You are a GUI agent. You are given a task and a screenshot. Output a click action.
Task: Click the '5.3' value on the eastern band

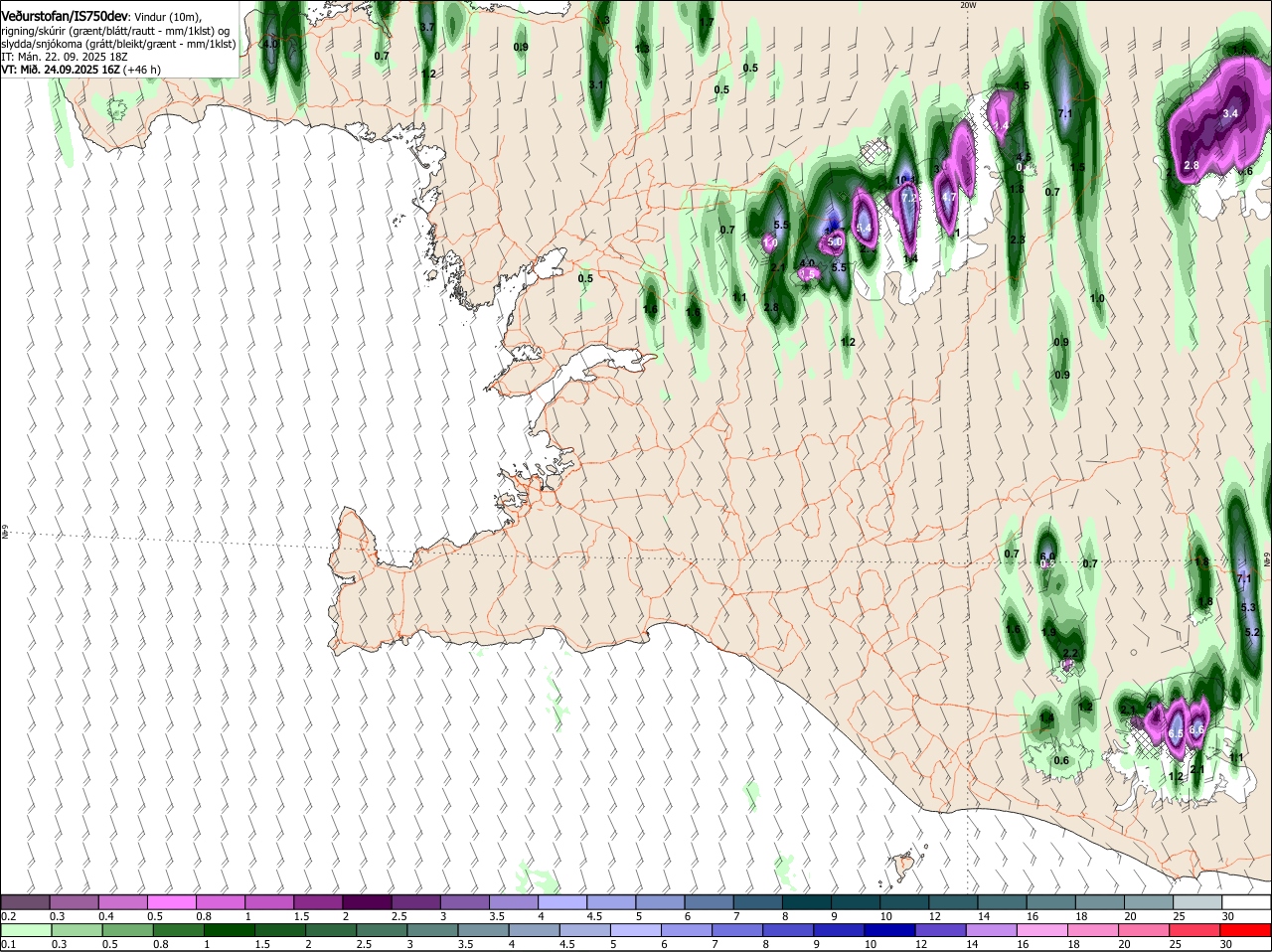pyautogui.click(x=1250, y=607)
